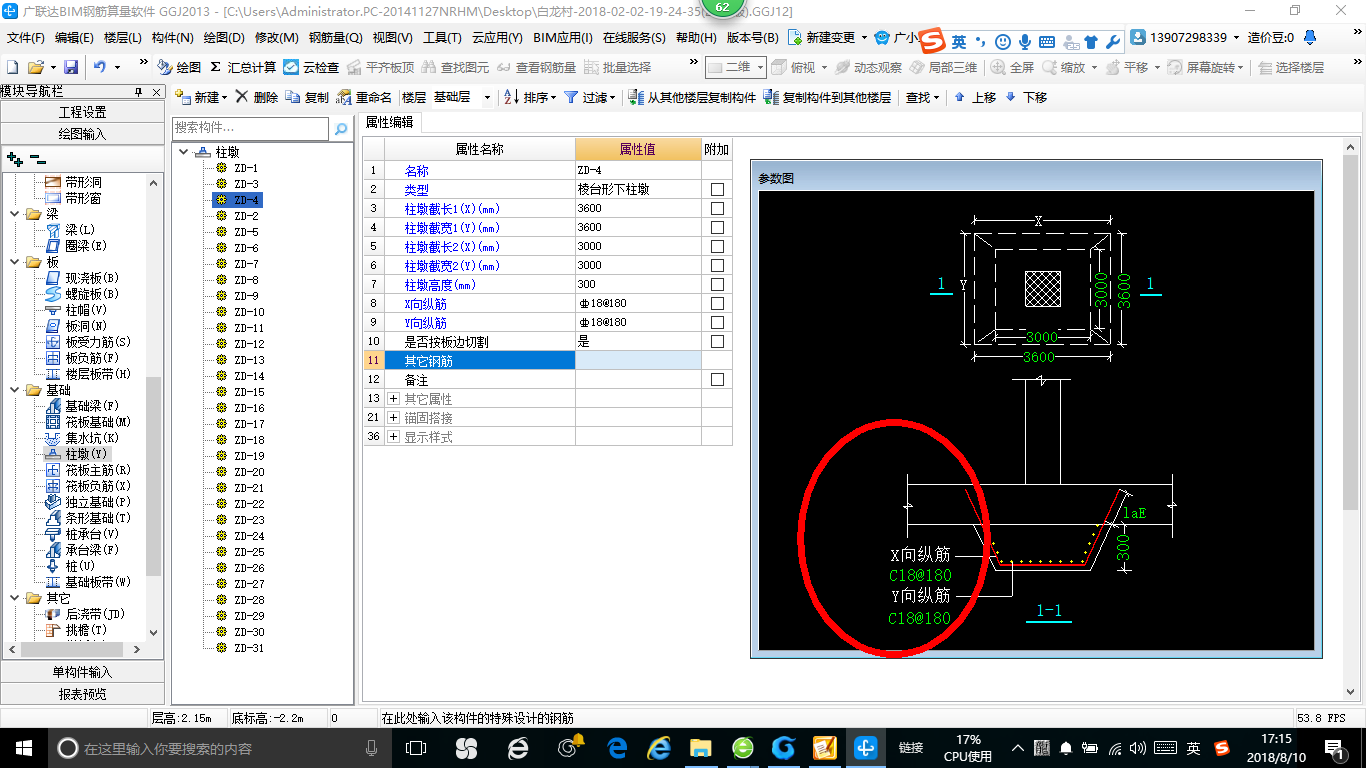The image size is (1366, 768).
Task: Click 复制构件到其他楼层 icon
Action: pos(771,97)
